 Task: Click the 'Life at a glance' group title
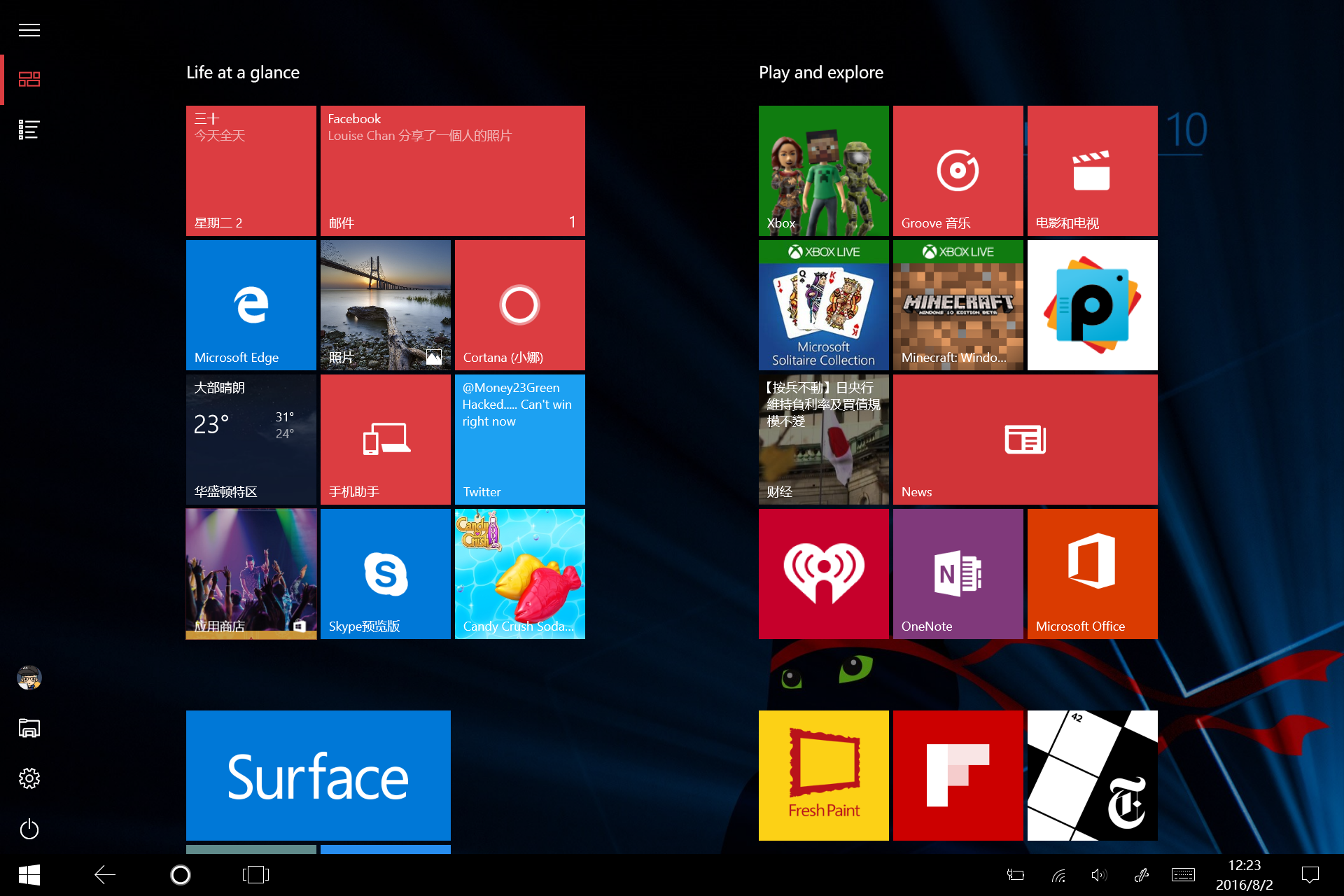[243, 72]
